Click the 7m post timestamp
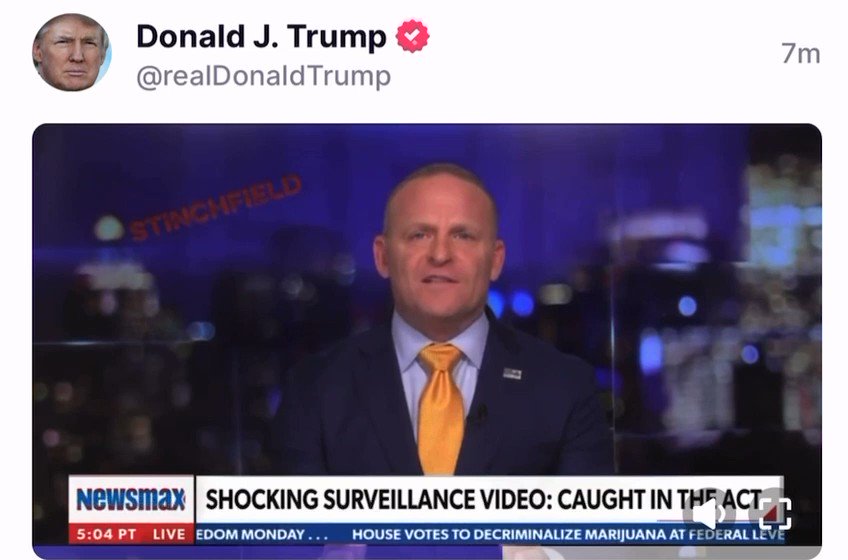The width and height of the screenshot is (848, 560). click(801, 54)
